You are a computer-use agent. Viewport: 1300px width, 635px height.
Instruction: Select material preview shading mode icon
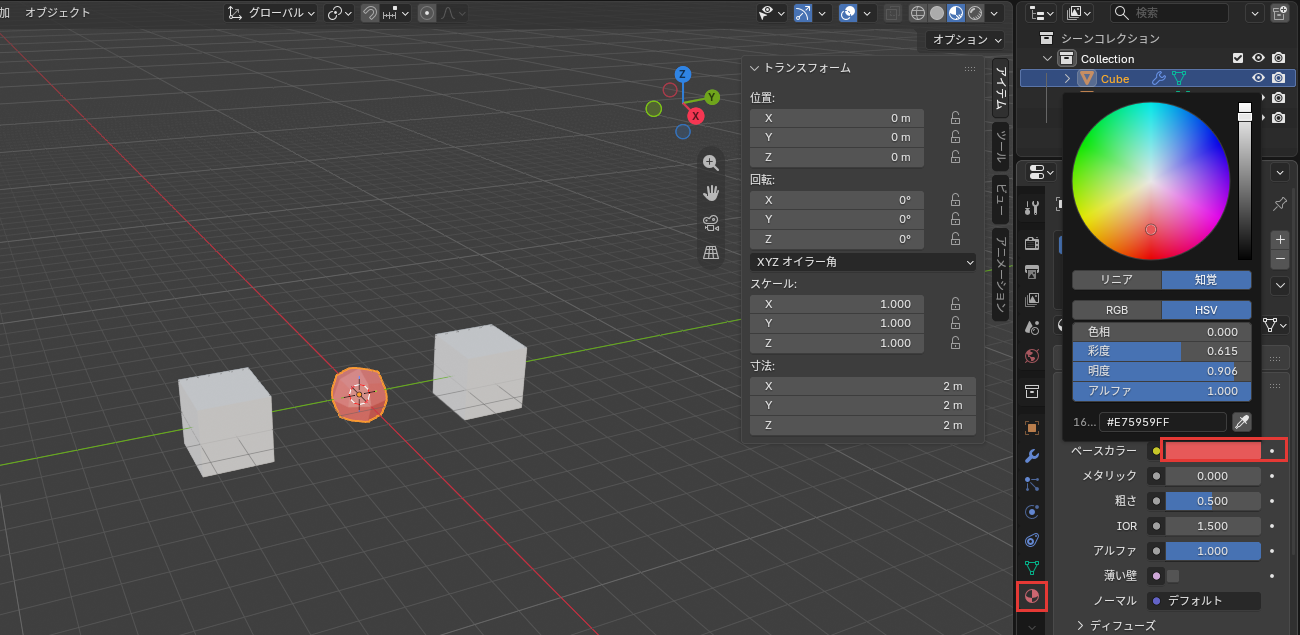(x=956, y=13)
